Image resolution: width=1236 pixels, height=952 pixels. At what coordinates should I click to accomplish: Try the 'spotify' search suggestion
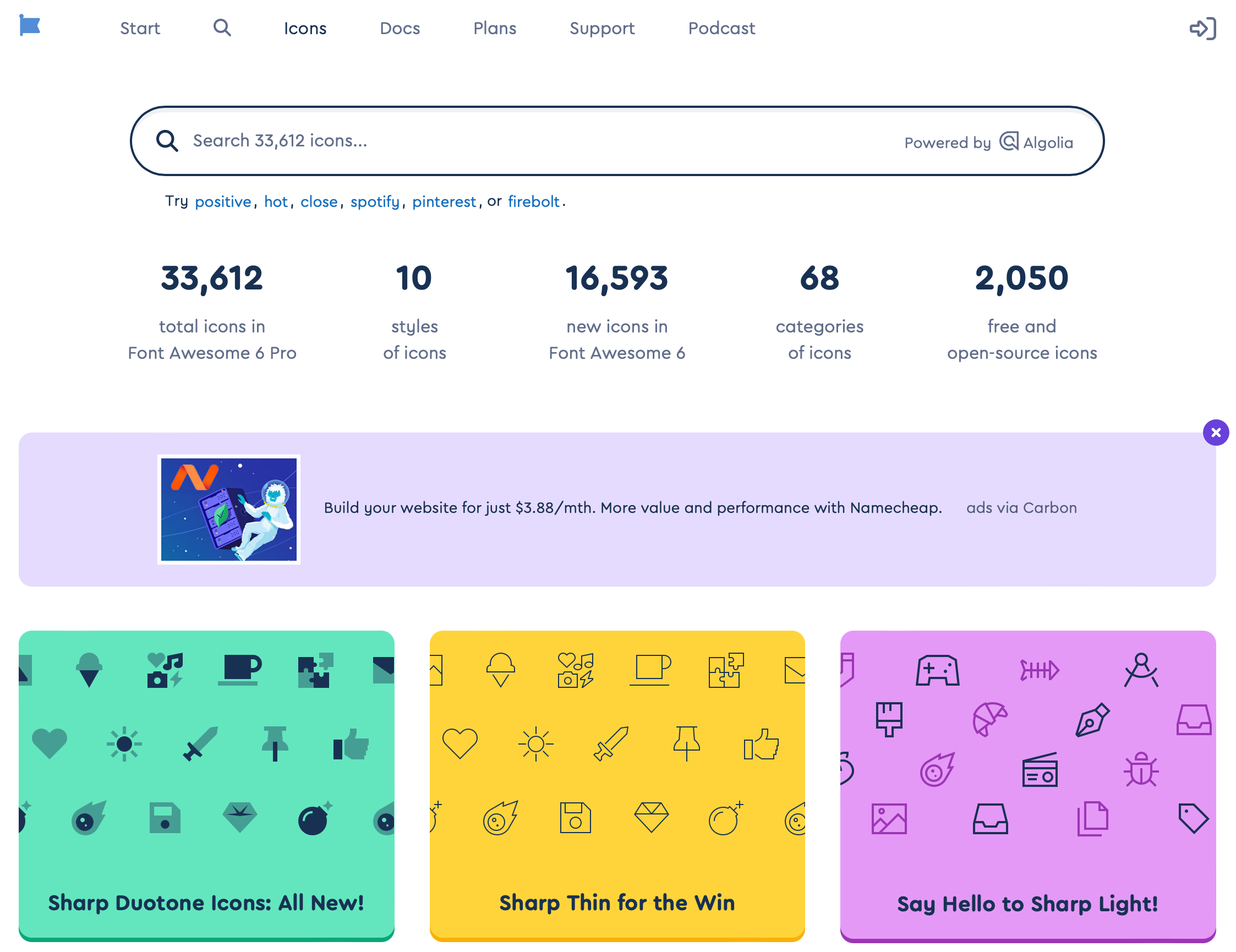coord(375,201)
